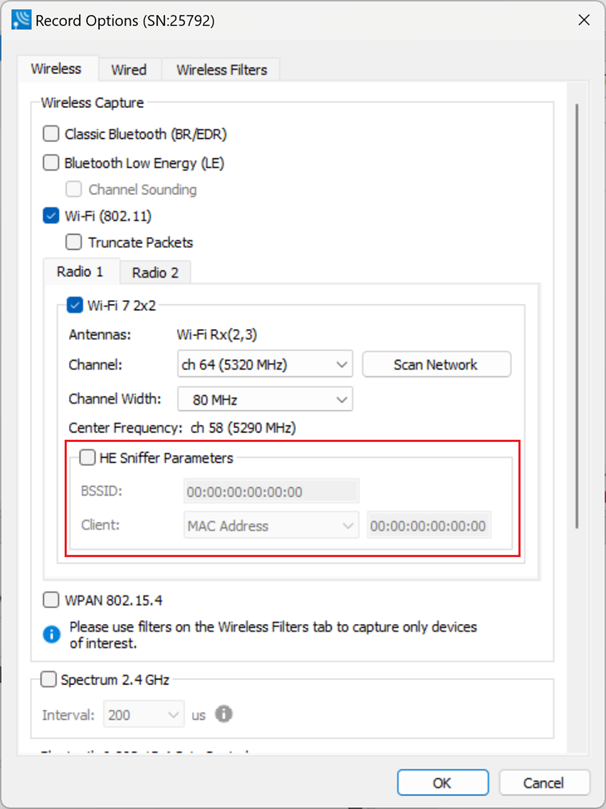Click the 'Please use filters' hint text
This screenshot has width=606, height=809.
pyautogui.click(x=273, y=635)
